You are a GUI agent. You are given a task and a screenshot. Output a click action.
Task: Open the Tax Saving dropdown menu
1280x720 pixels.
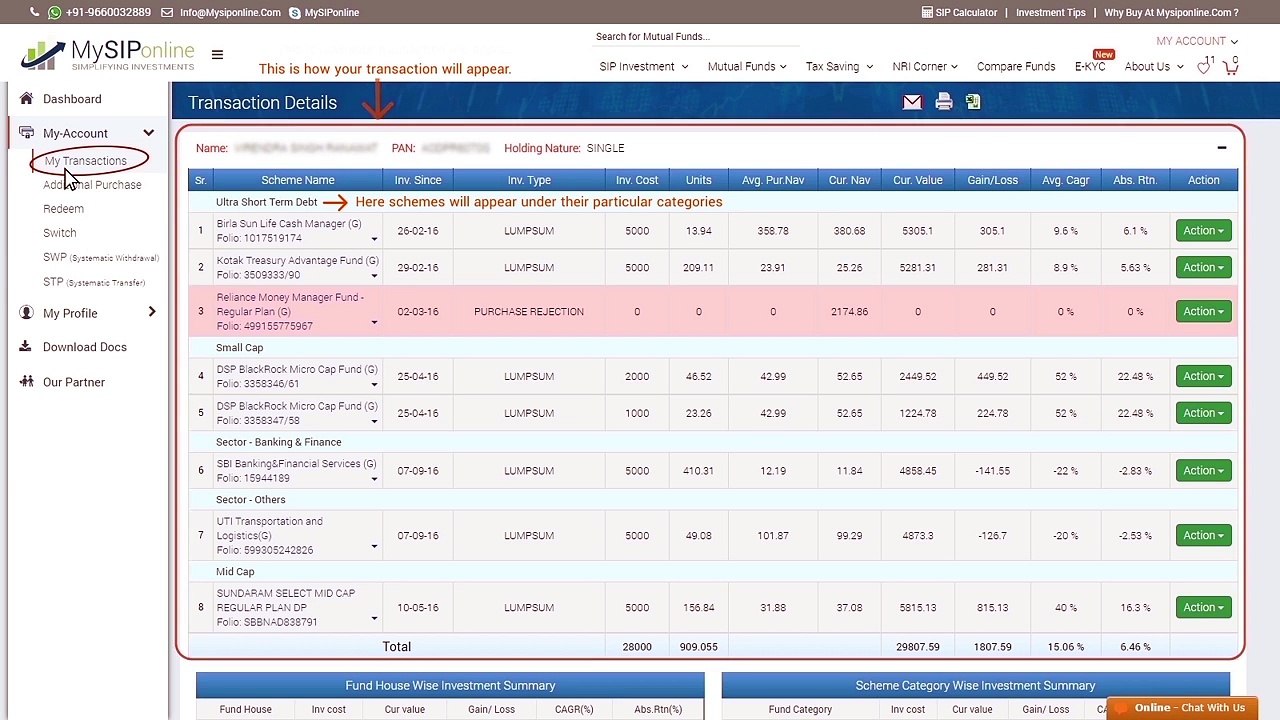[839, 66]
